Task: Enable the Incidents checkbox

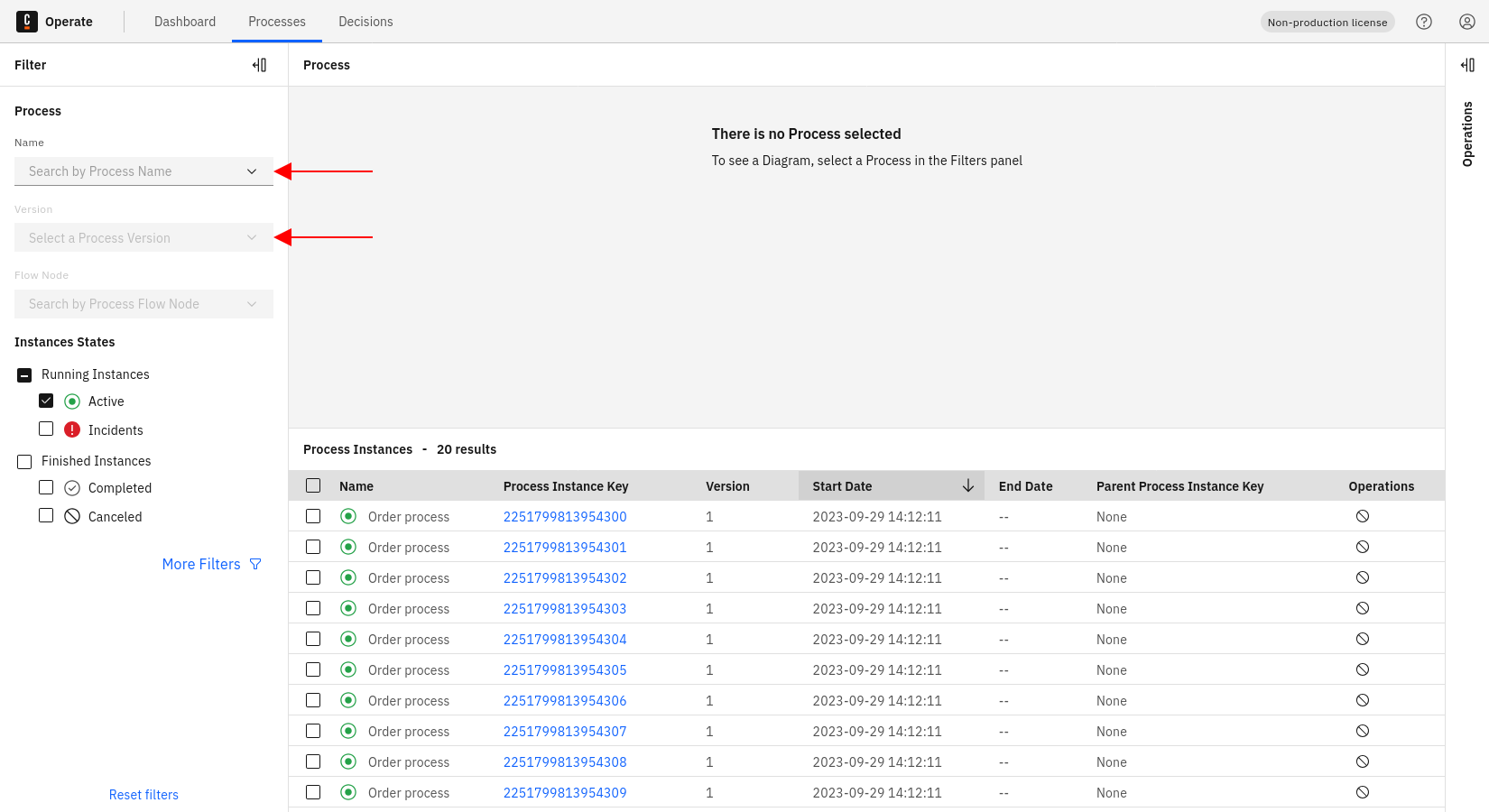Action: [x=46, y=429]
